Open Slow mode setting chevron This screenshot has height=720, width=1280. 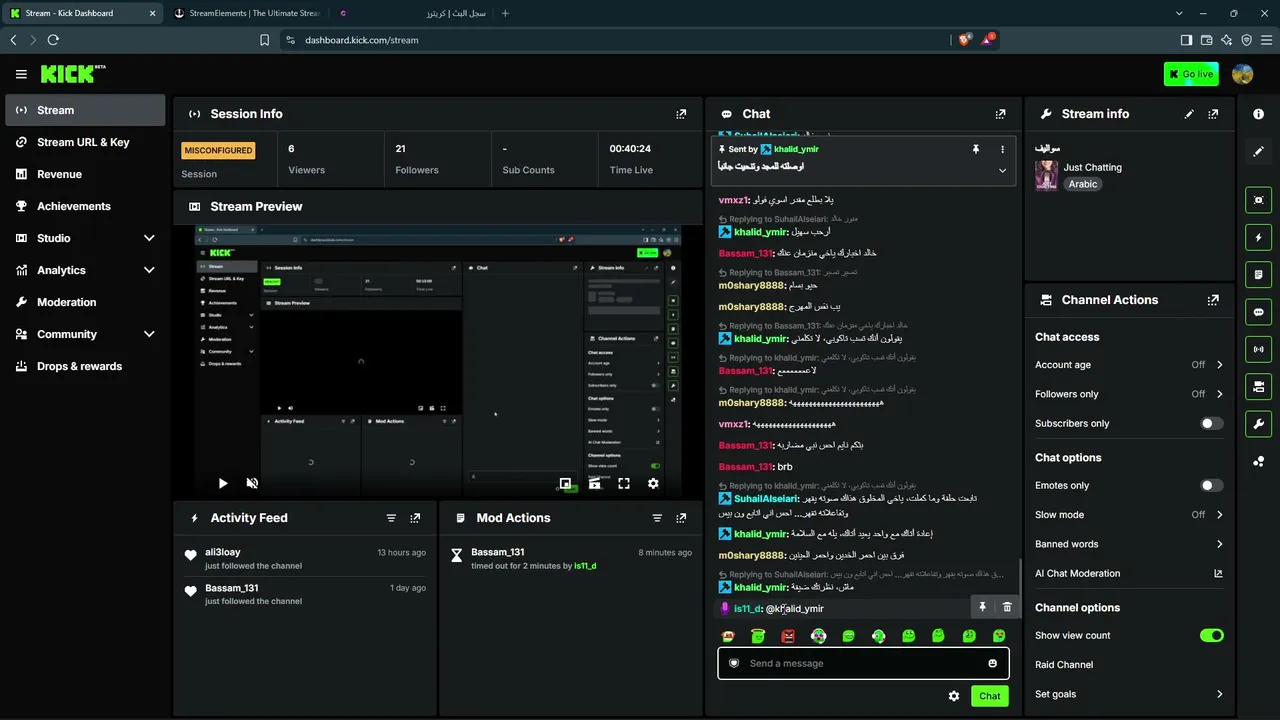pyautogui.click(x=1219, y=514)
